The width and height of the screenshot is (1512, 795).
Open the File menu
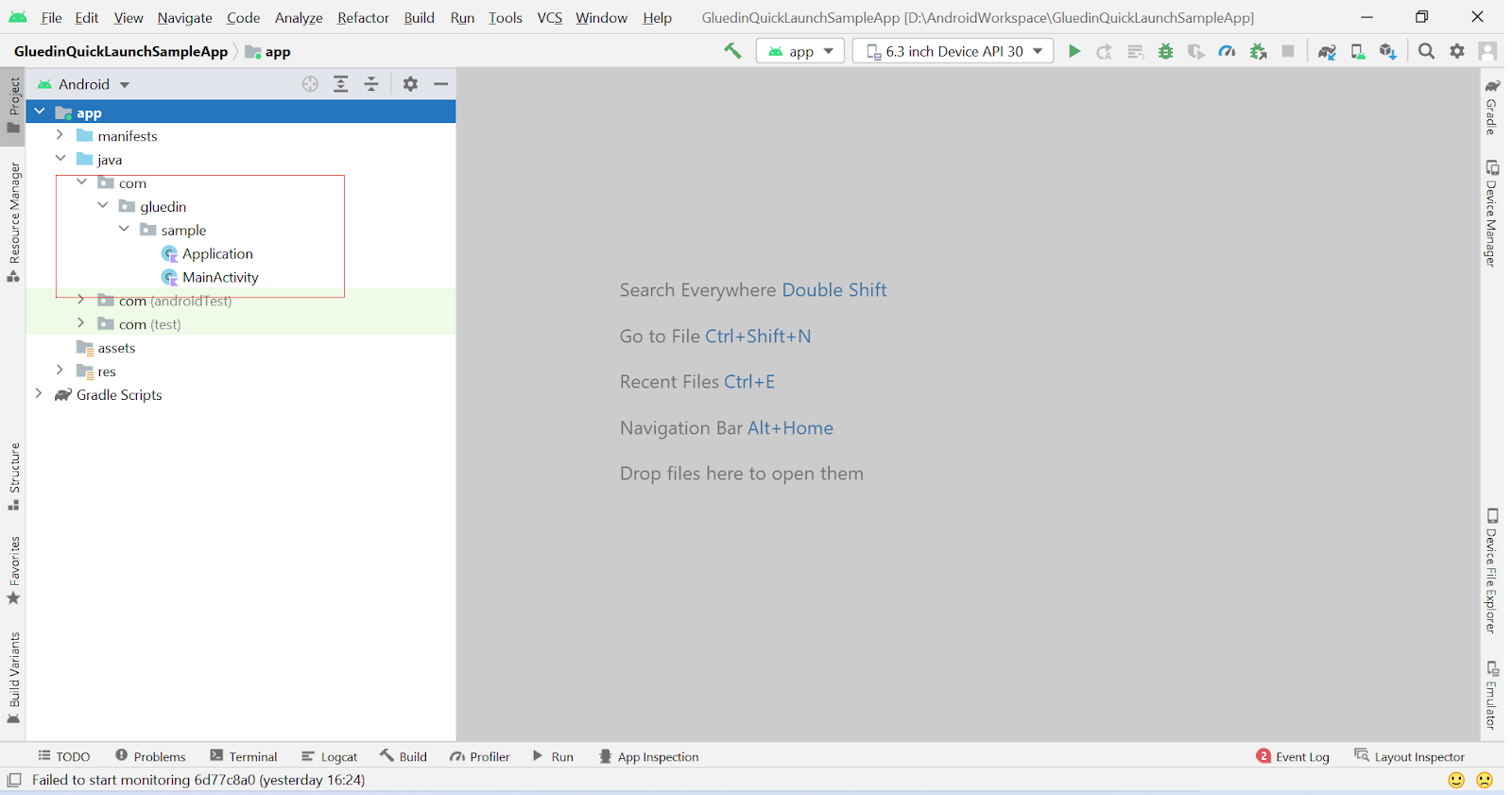pyautogui.click(x=51, y=17)
